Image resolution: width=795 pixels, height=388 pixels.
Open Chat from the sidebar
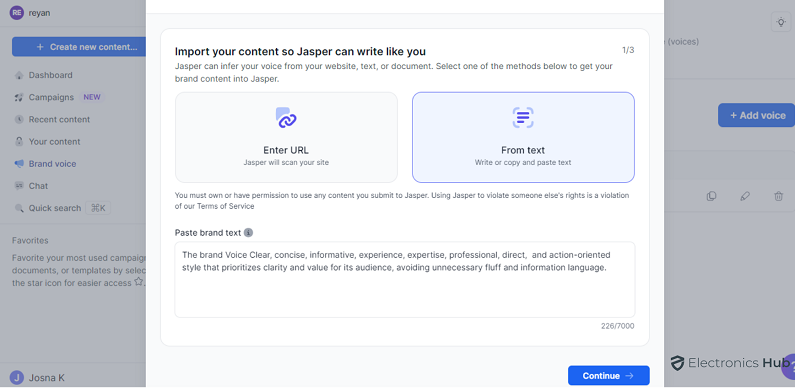point(38,186)
